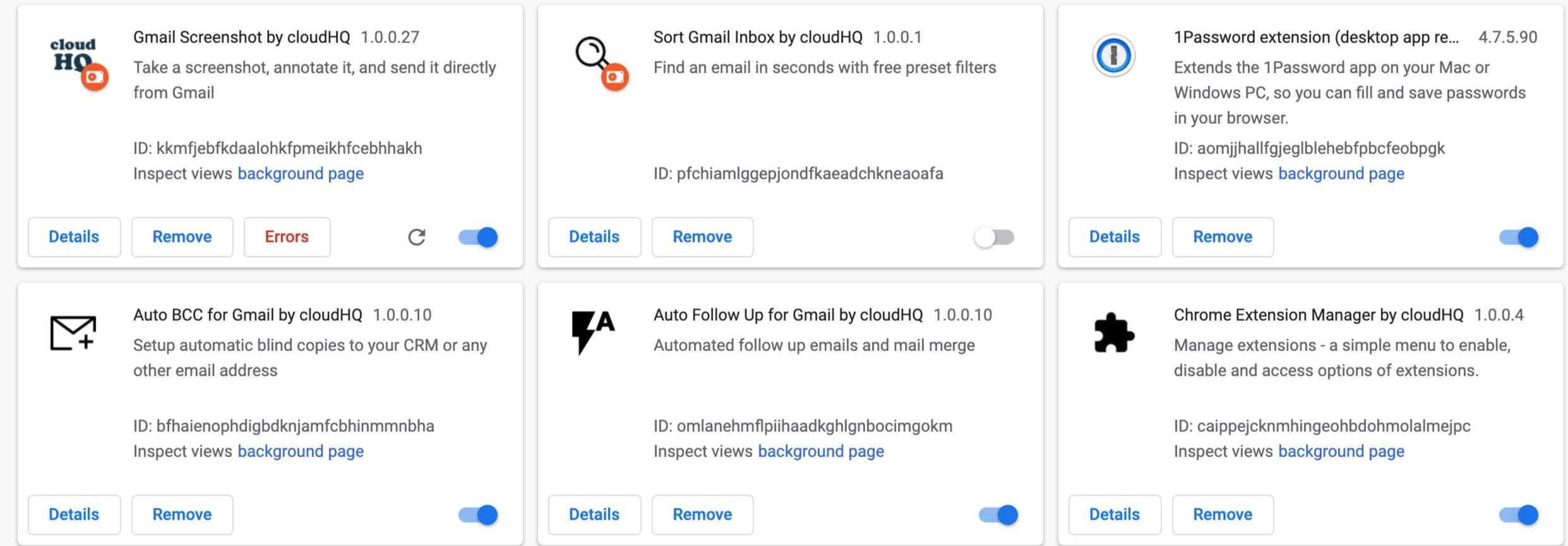Open Gmail Screenshot background page link
The width and height of the screenshot is (1568, 546).
(x=301, y=174)
